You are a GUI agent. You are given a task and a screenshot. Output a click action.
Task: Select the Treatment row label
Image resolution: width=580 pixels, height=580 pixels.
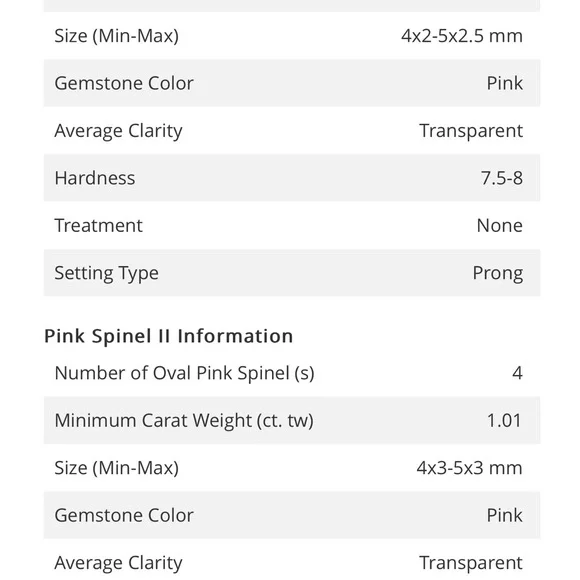pyautogui.click(x=98, y=225)
